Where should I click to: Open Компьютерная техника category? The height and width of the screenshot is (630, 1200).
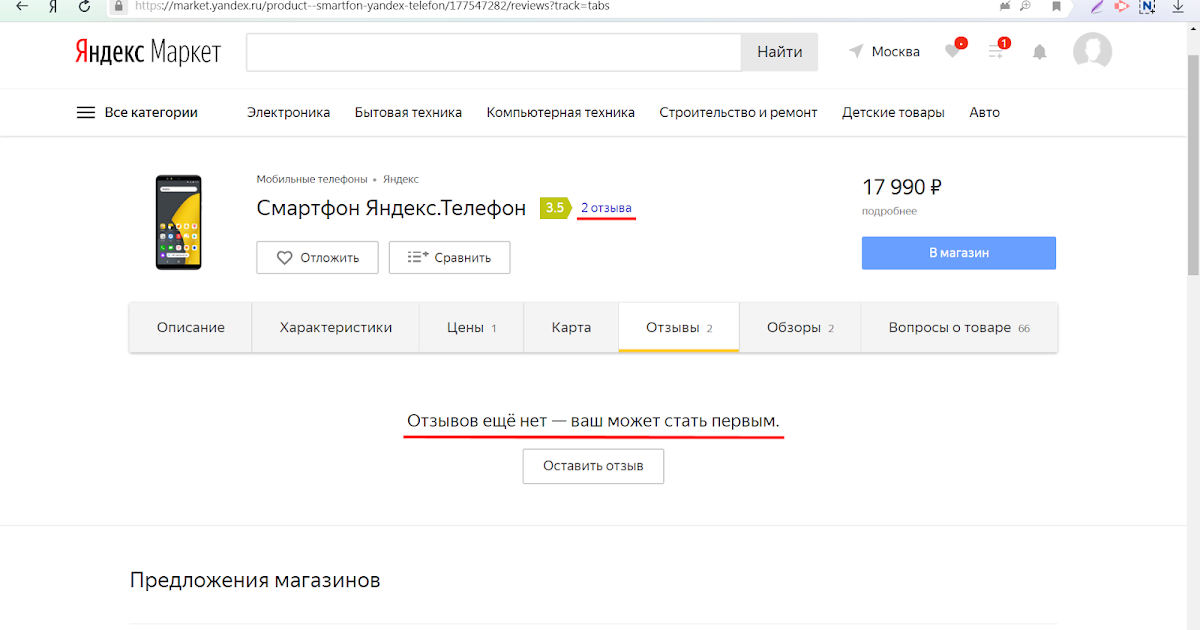(x=561, y=113)
